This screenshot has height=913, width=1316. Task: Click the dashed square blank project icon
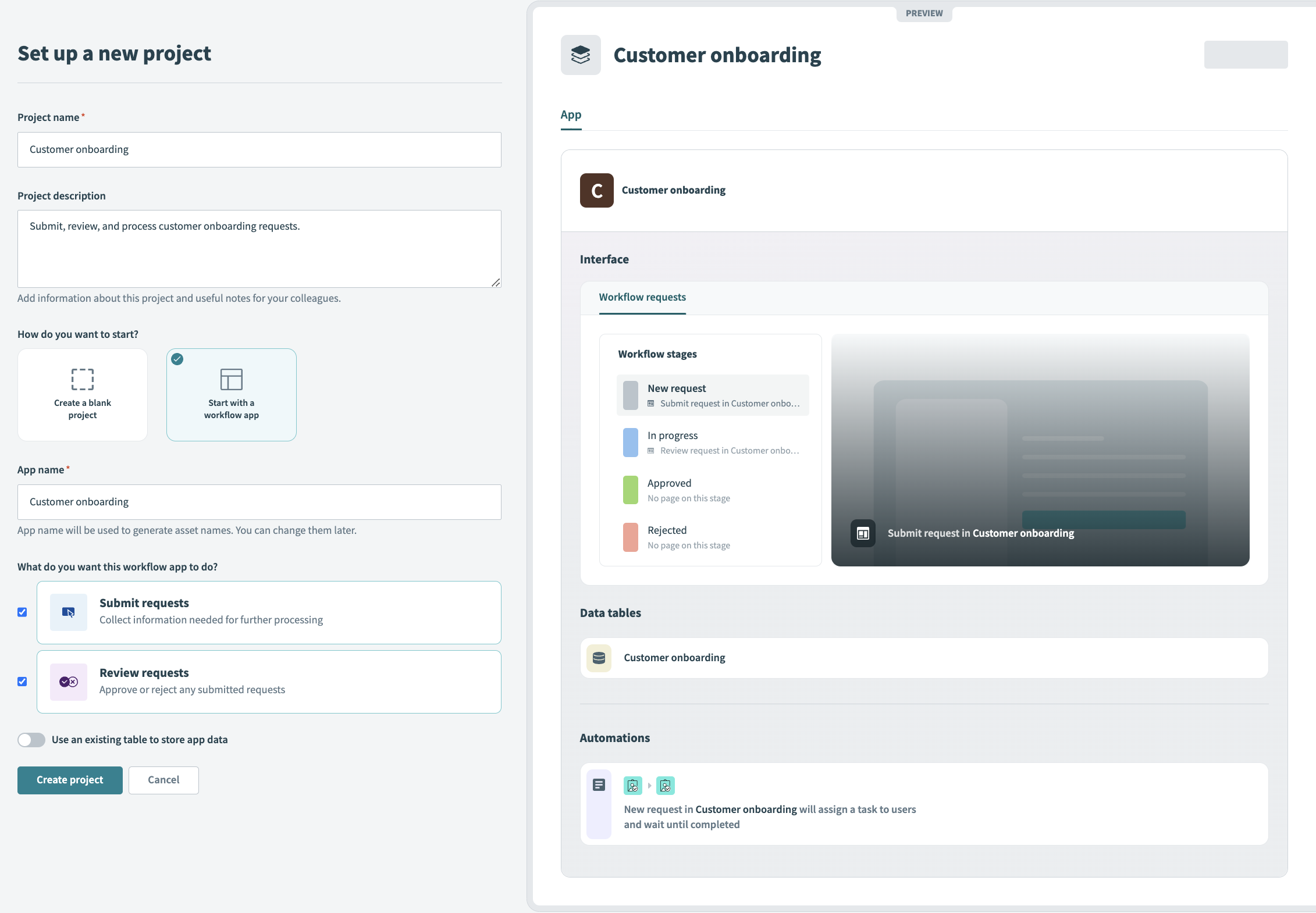[x=83, y=379]
